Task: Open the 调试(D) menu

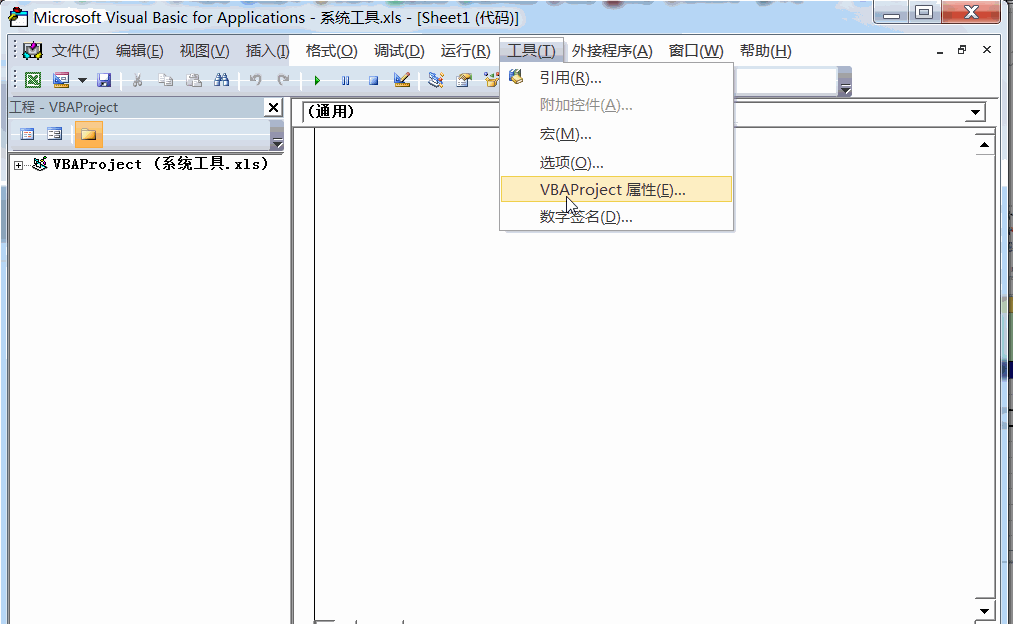Action: point(399,51)
